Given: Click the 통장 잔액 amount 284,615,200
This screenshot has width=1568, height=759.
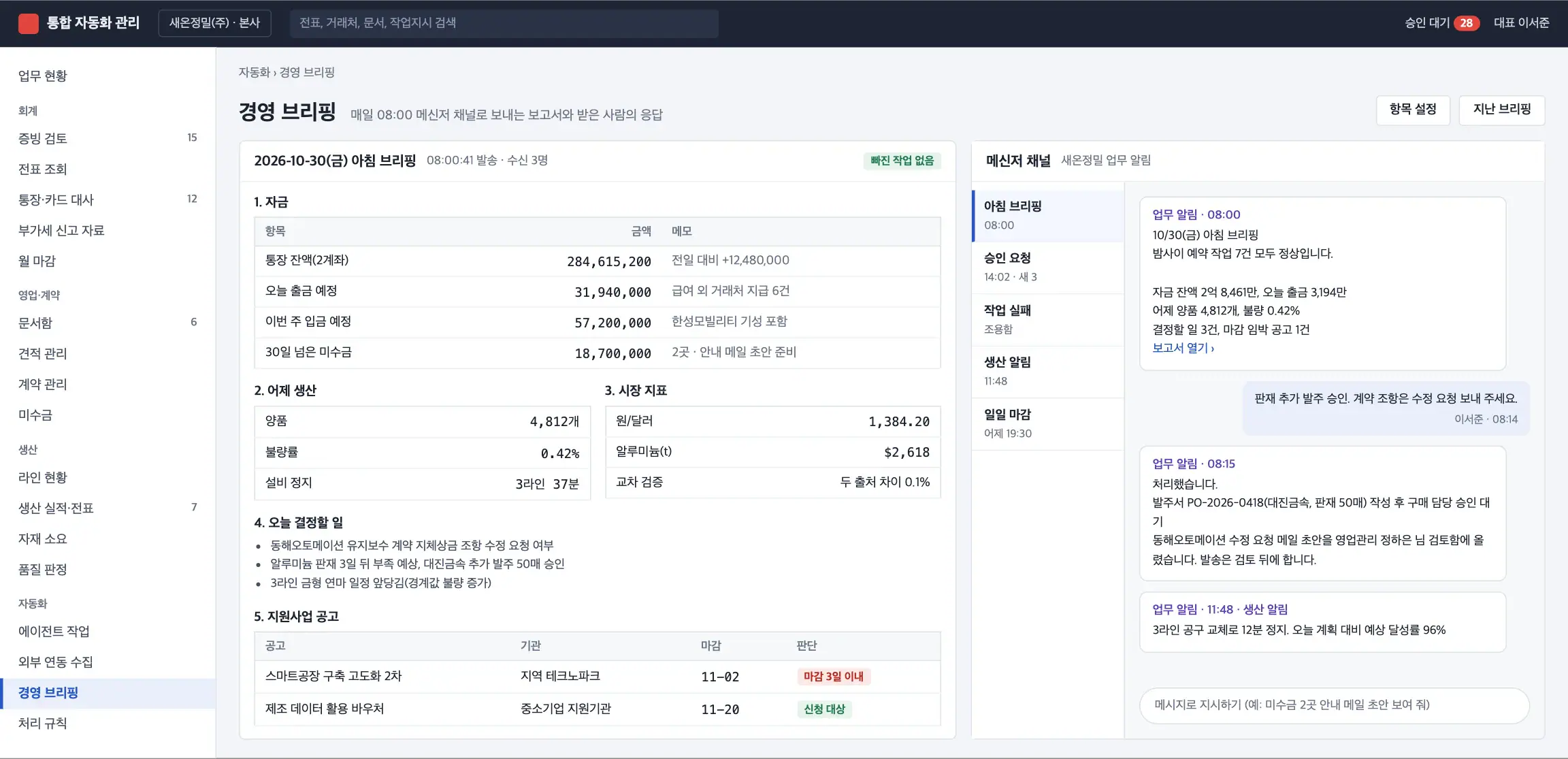Looking at the screenshot, I should click(x=608, y=261).
